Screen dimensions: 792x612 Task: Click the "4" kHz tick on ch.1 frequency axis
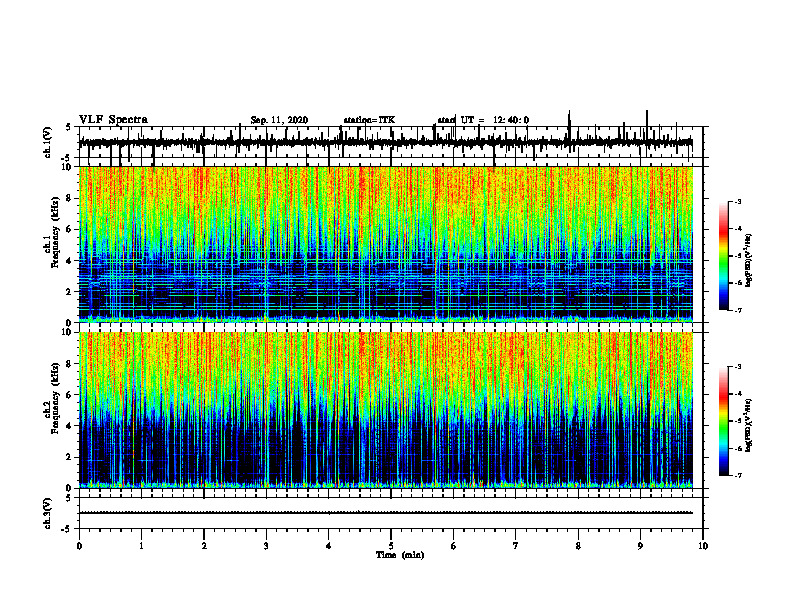[x=69, y=261]
